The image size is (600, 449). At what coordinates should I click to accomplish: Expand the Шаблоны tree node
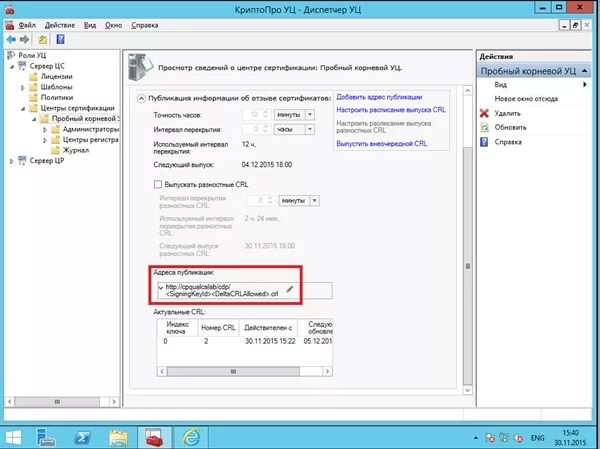[23, 87]
